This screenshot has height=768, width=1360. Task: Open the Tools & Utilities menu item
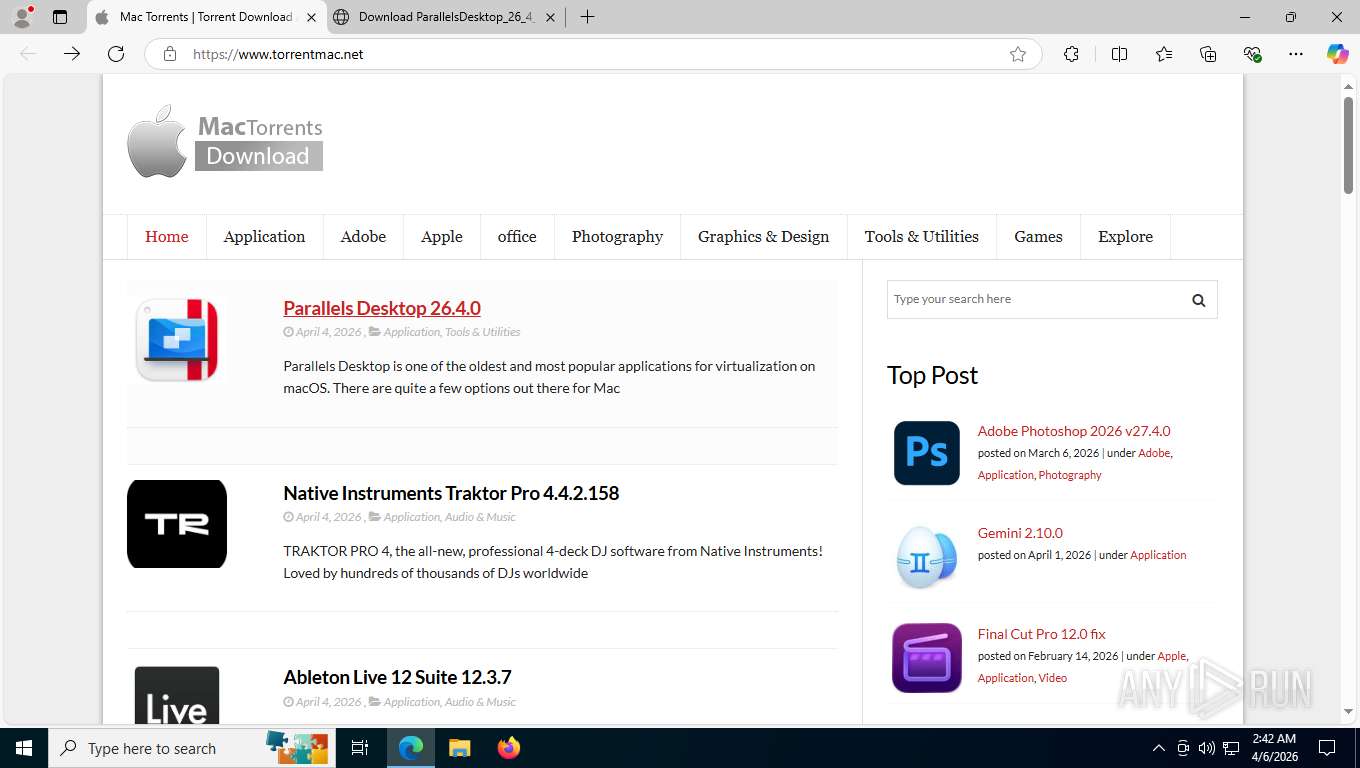pyautogui.click(x=921, y=237)
